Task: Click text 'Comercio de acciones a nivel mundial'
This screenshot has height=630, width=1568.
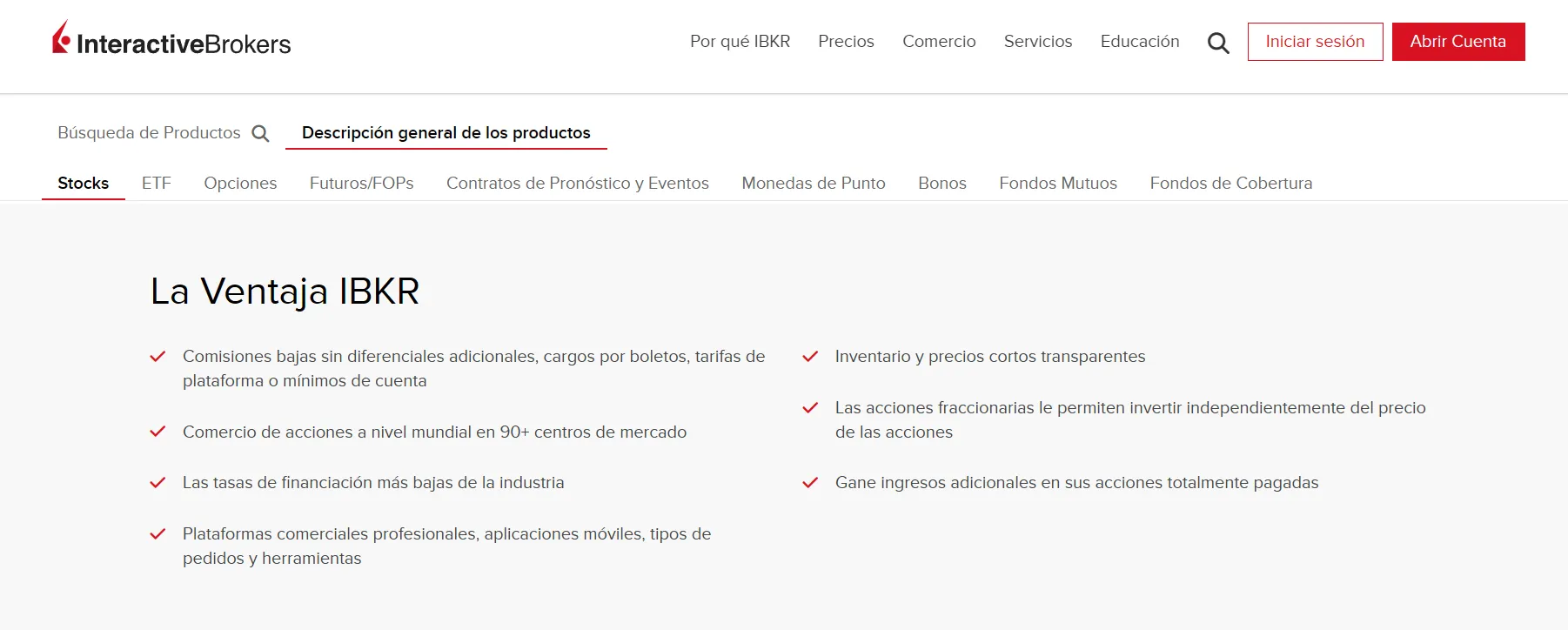Action: tap(326, 432)
